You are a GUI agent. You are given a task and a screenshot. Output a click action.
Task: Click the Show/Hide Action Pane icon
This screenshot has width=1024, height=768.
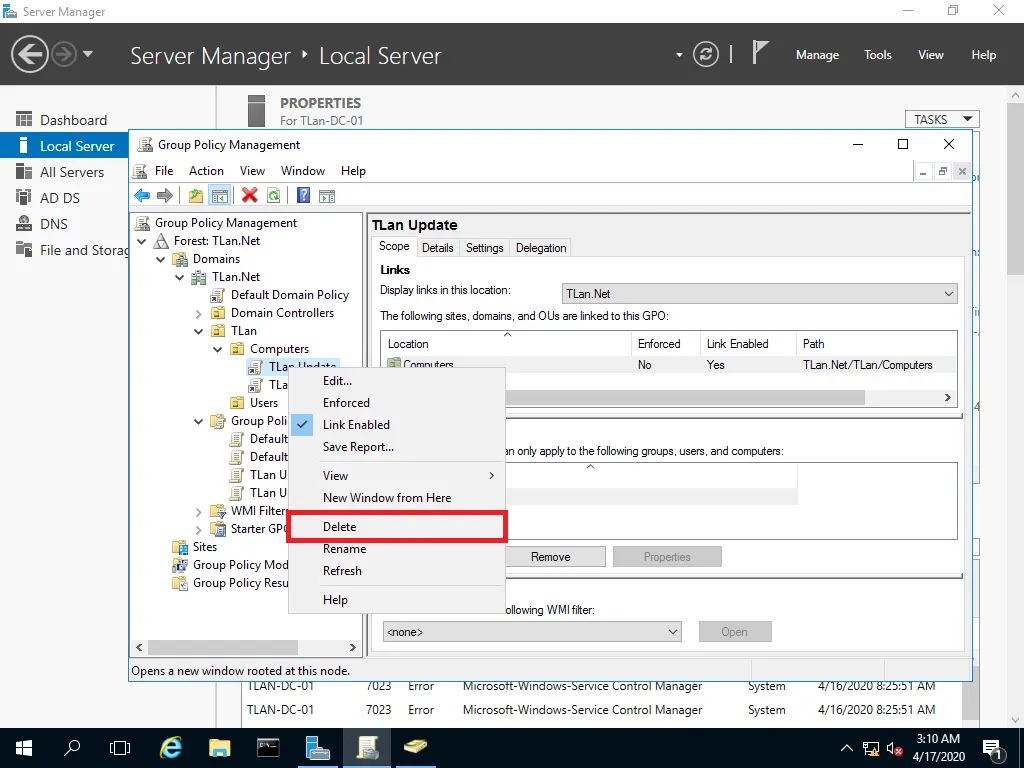tap(327, 195)
